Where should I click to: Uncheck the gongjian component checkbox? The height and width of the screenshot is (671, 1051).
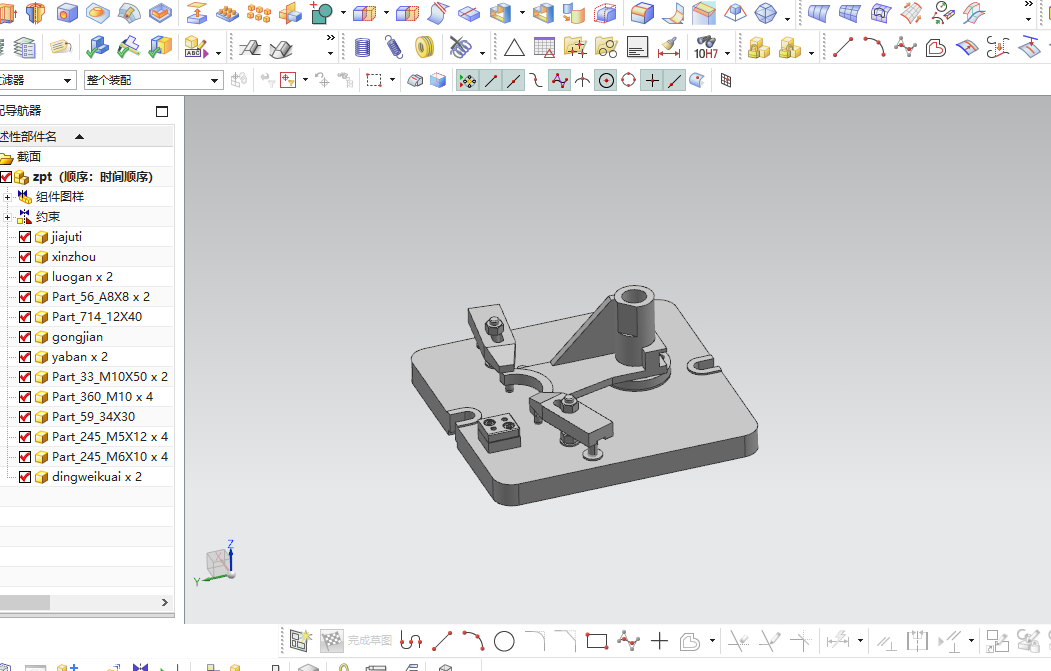[25, 337]
